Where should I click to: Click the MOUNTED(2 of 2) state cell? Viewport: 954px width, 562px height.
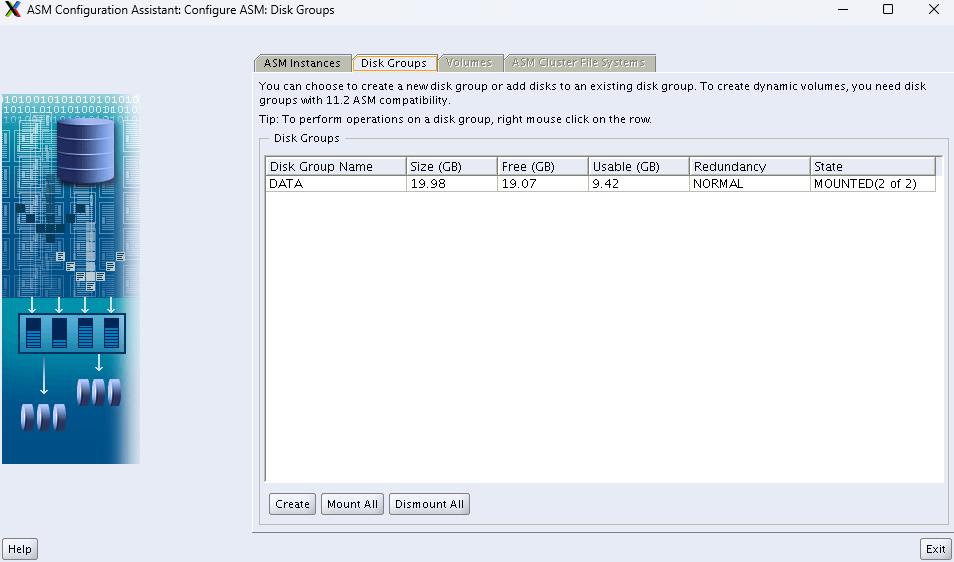click(872, 184)
